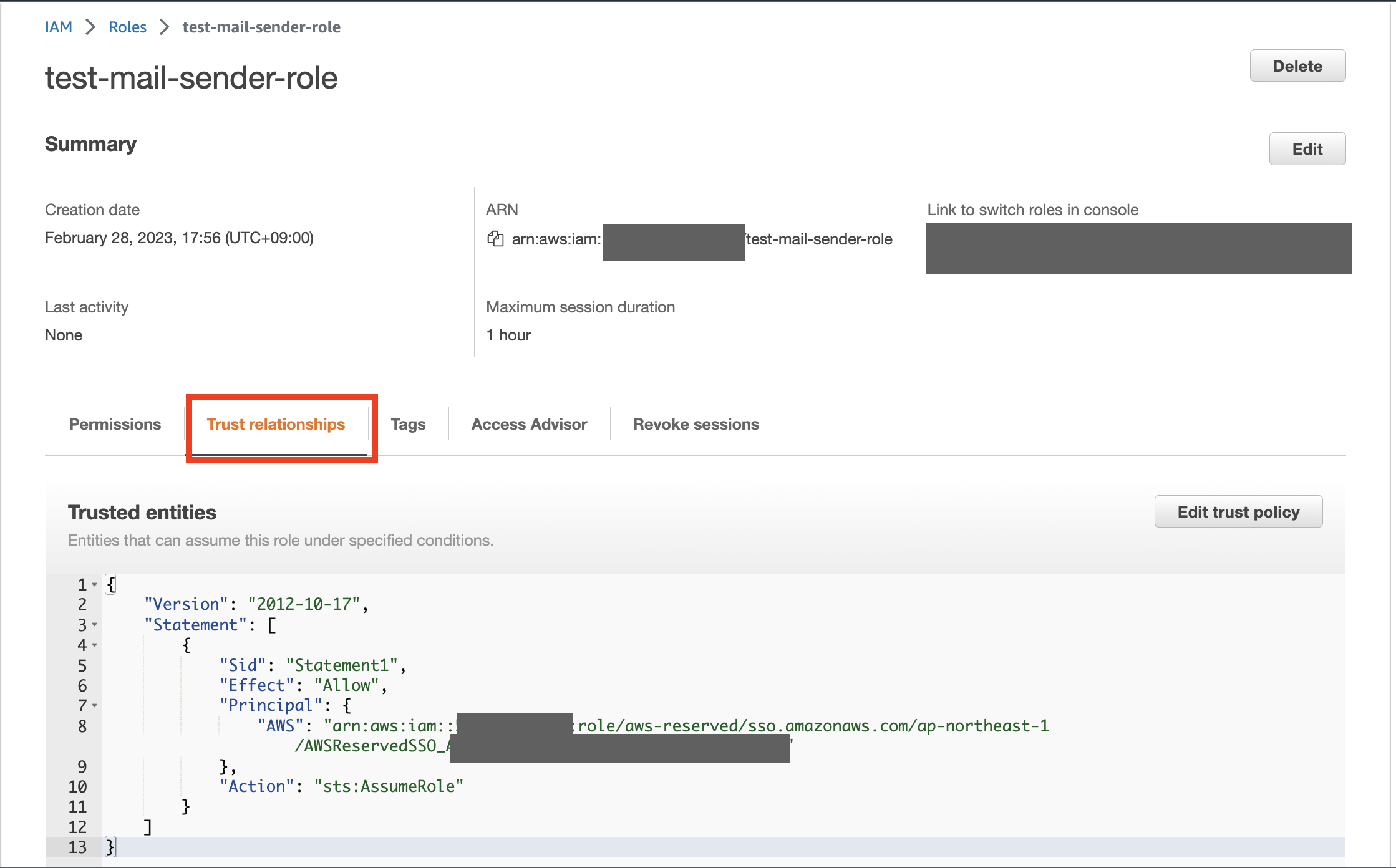The height and width of the screenshot is (868, 1396).
Task: Switch to the Tags tab
Action: click(x=408, y=424)
